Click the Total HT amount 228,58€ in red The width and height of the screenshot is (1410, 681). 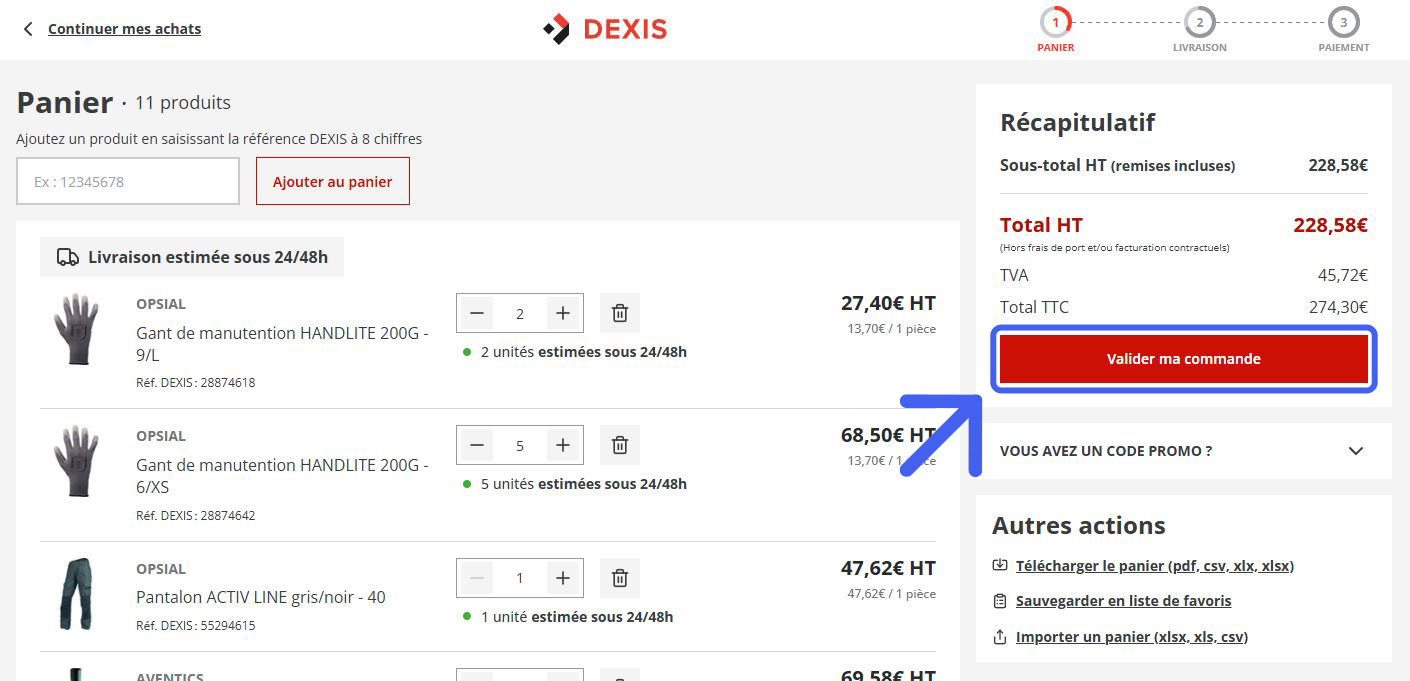[x=1330, y=225]
